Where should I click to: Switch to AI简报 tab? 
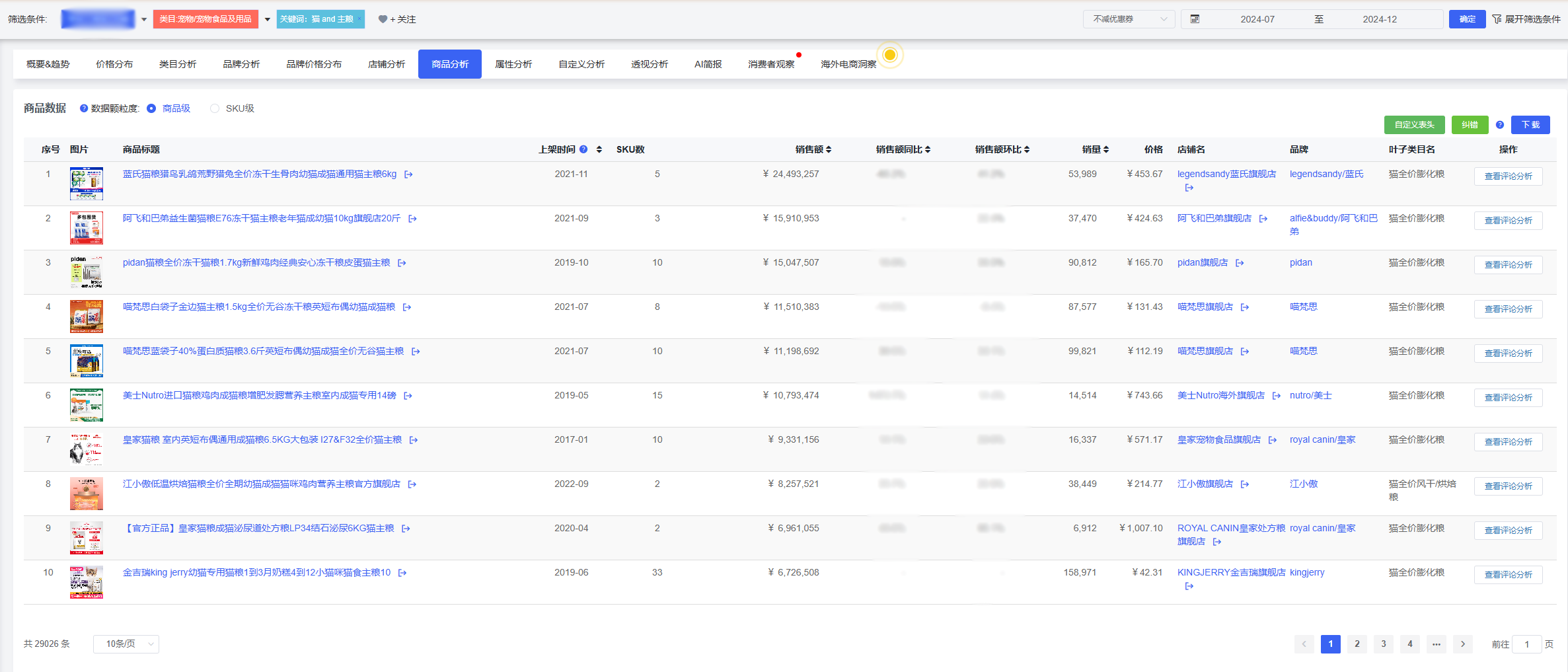coord(708,64)
